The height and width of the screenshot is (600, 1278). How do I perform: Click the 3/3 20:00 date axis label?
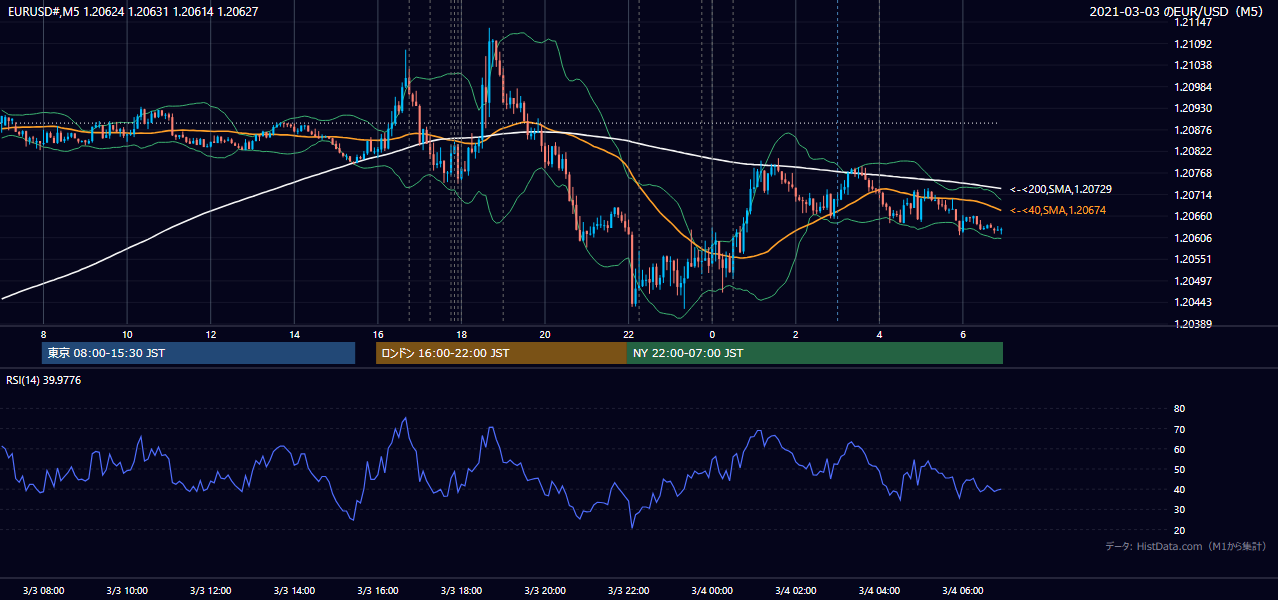tap(545, 590)
